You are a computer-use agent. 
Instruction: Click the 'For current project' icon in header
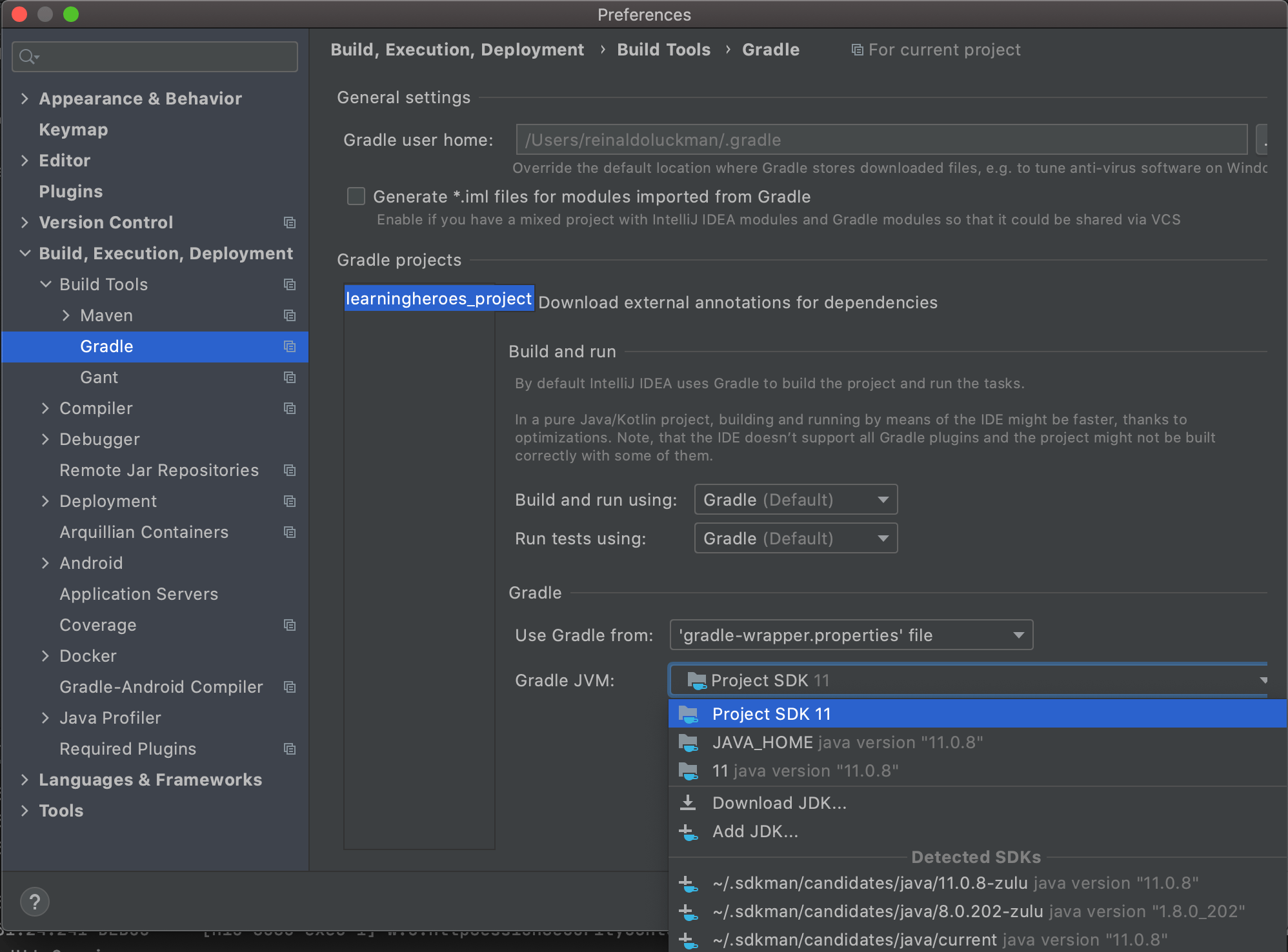(x=856, y=50)
